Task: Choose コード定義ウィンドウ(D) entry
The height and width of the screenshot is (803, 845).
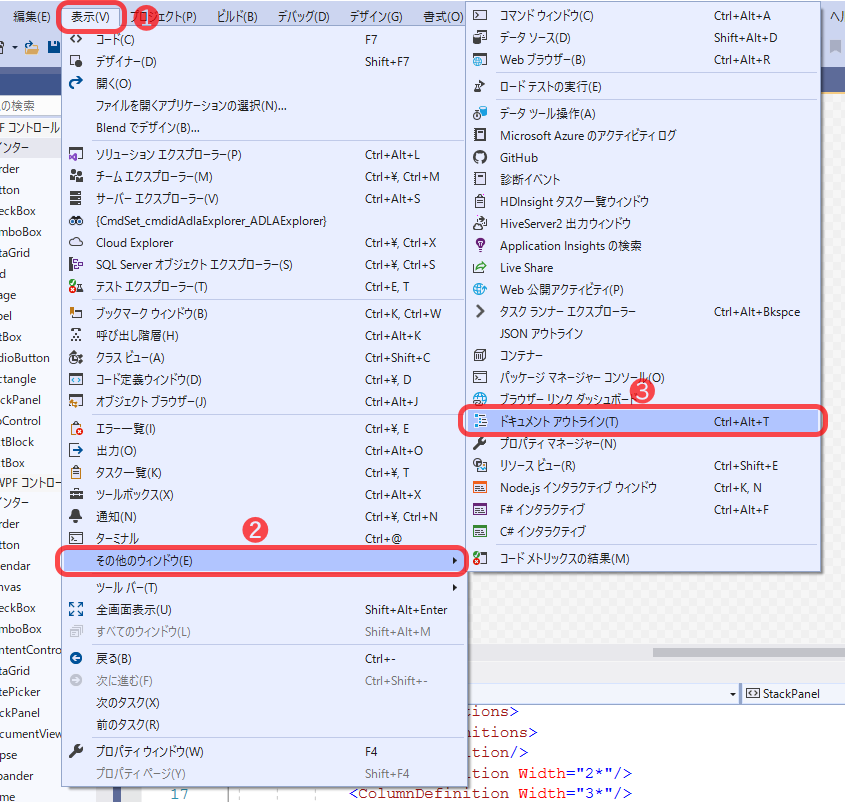Action: pyautogui.click(x=264, y=379)
